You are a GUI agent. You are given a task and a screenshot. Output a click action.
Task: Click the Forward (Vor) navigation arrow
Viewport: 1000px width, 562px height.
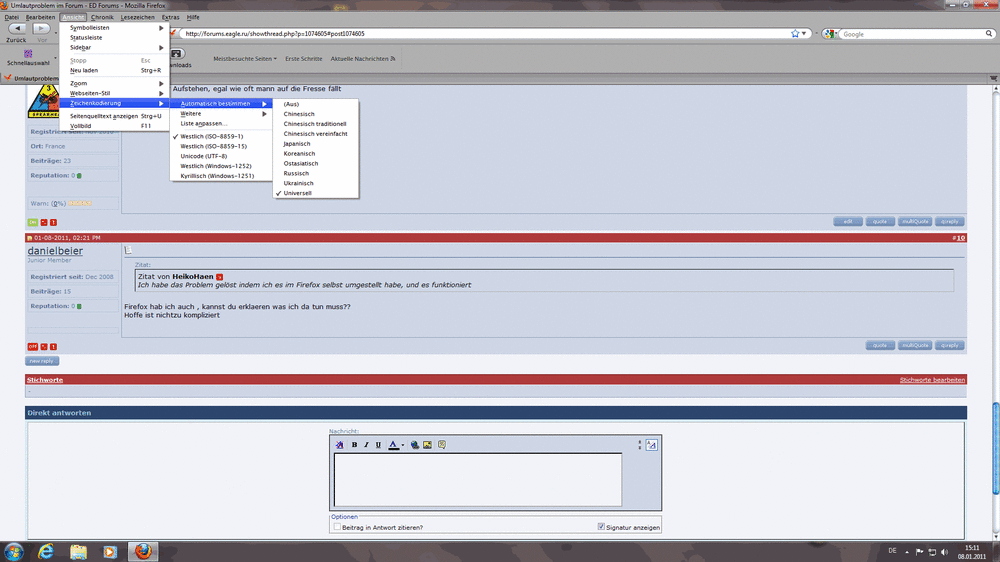click(x=41, y=29)
